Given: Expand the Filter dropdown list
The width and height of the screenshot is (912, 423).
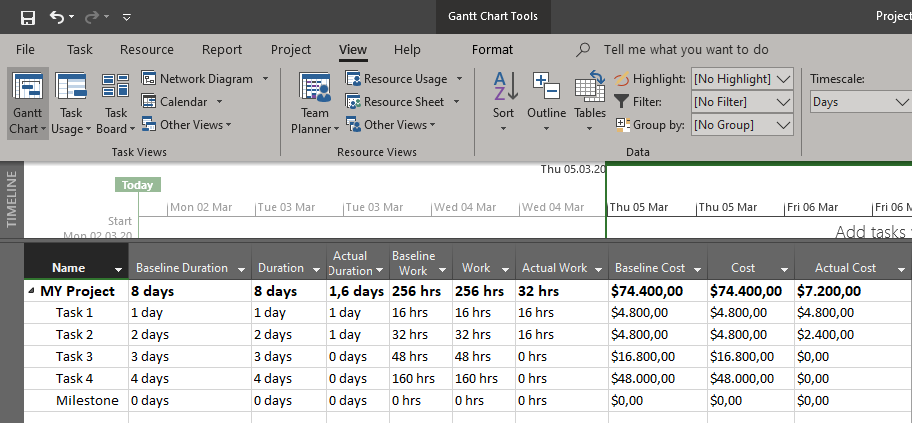Looking at the screenshot, I should coord(783,101).
